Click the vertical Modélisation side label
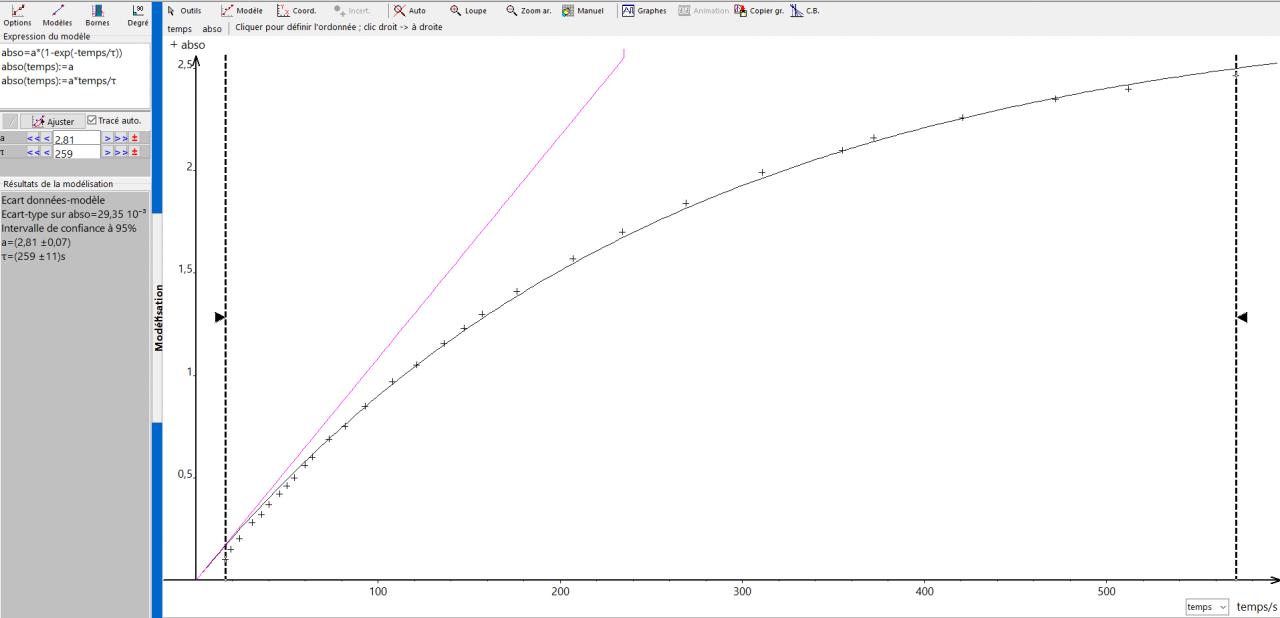 pyautogui.click(x=158, y=316)
